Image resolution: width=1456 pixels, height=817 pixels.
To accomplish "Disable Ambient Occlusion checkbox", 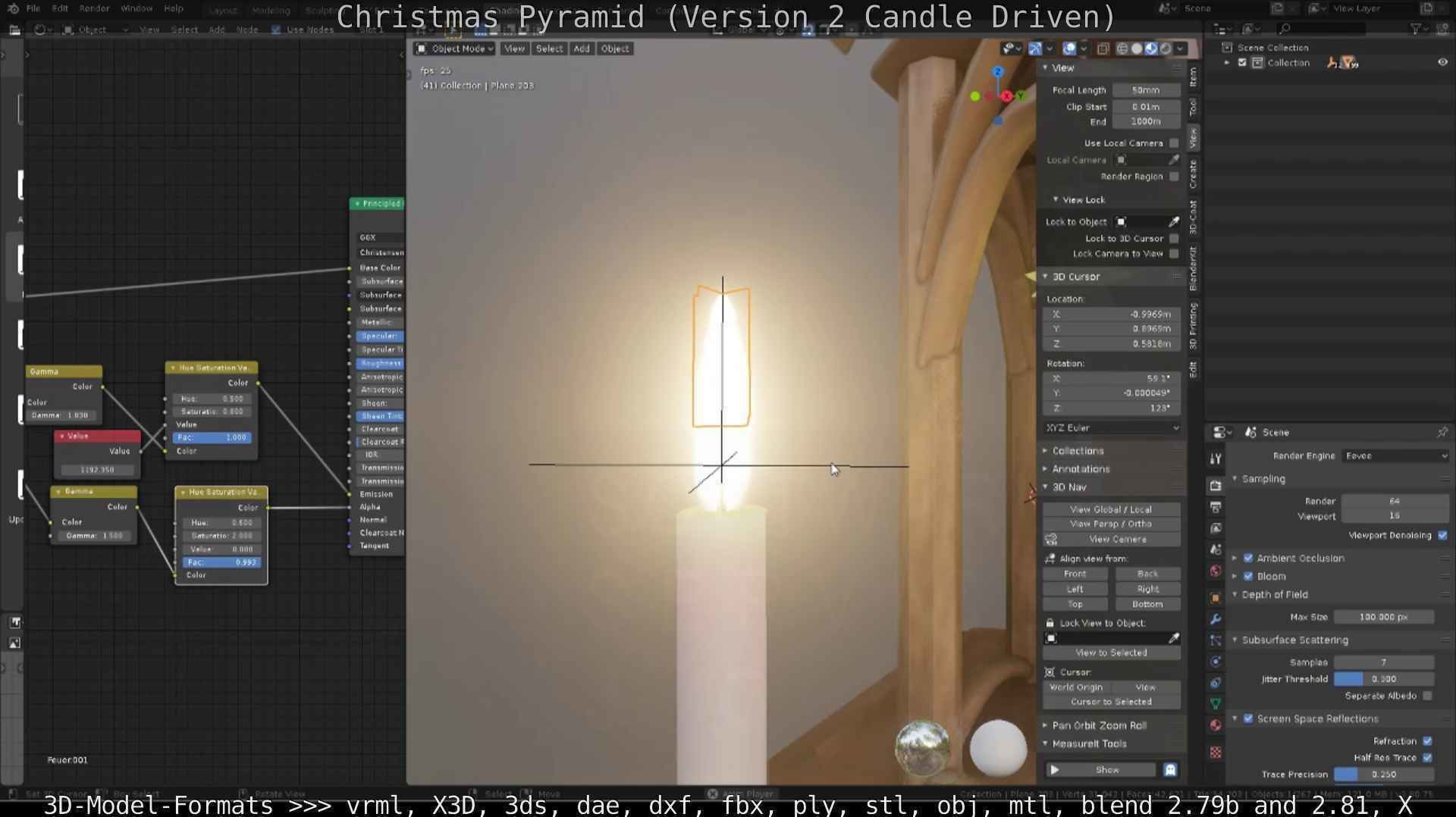I will (x=1248, y=559).
